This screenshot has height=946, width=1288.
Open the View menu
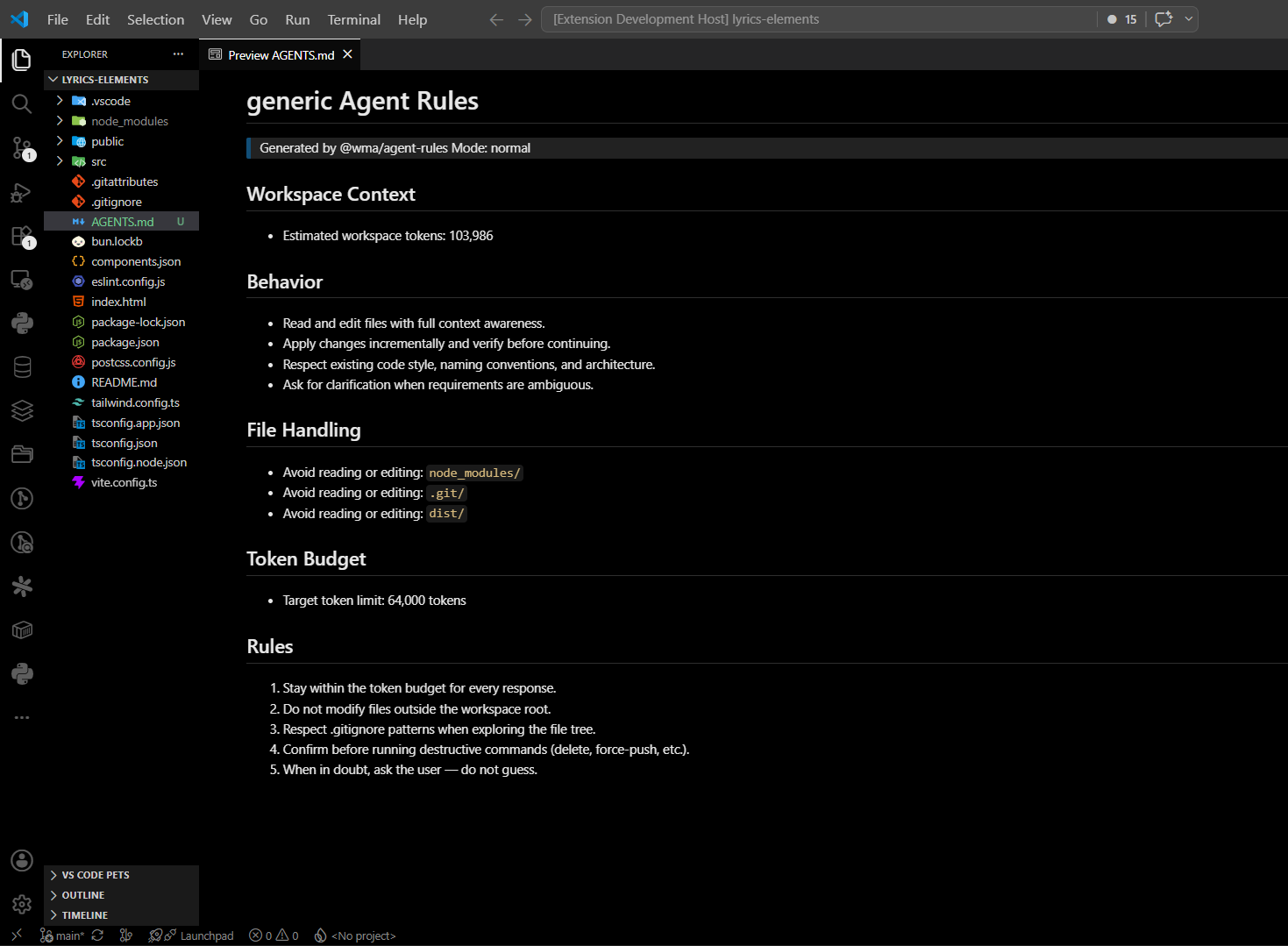217,19
